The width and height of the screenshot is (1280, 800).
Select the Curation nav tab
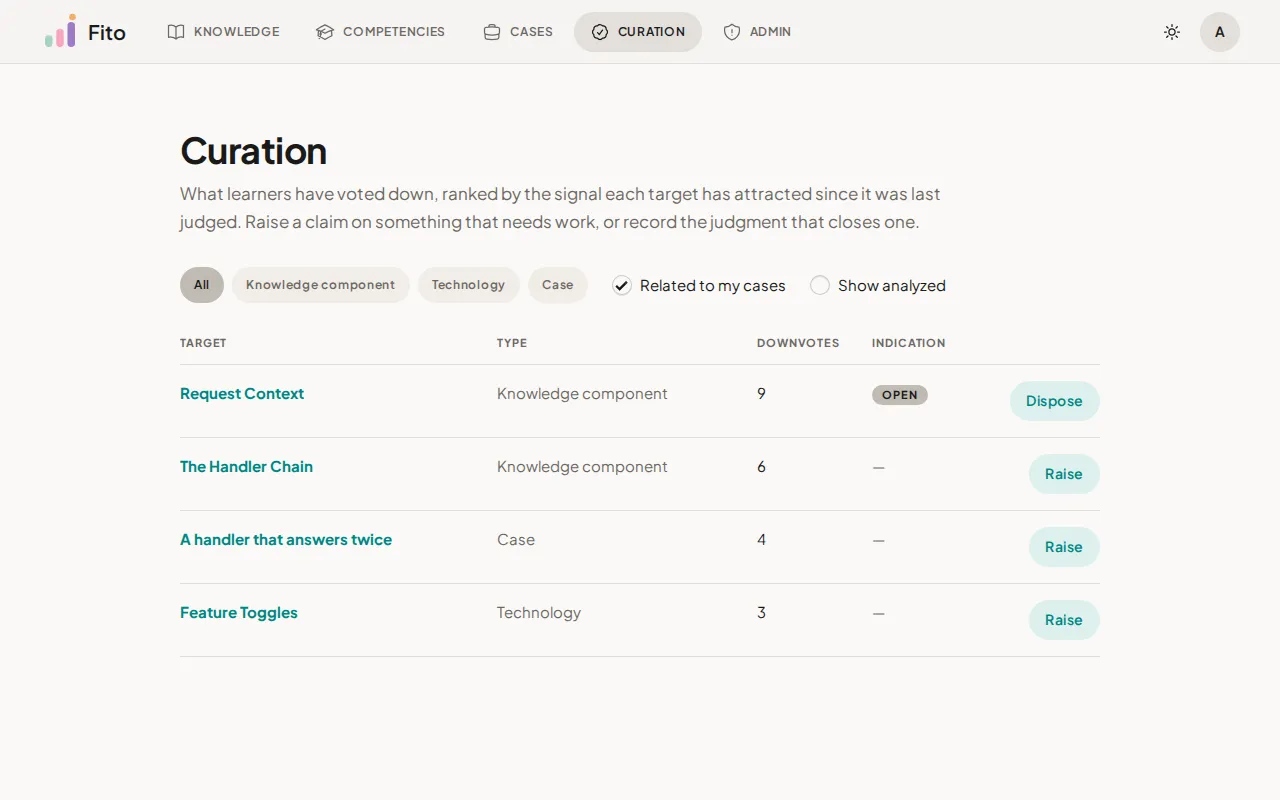638,32
